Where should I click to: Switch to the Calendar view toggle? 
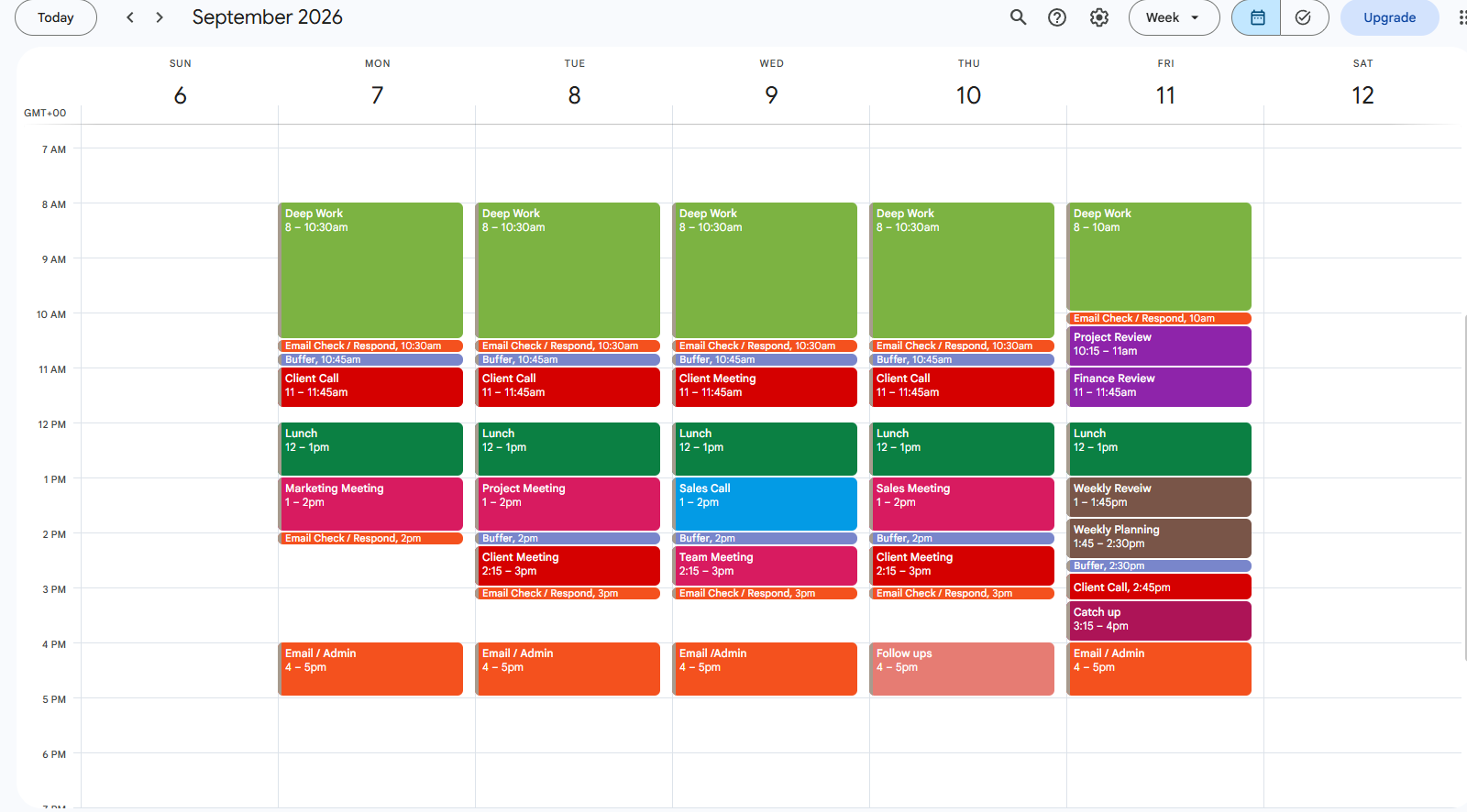click(1256, 17)
